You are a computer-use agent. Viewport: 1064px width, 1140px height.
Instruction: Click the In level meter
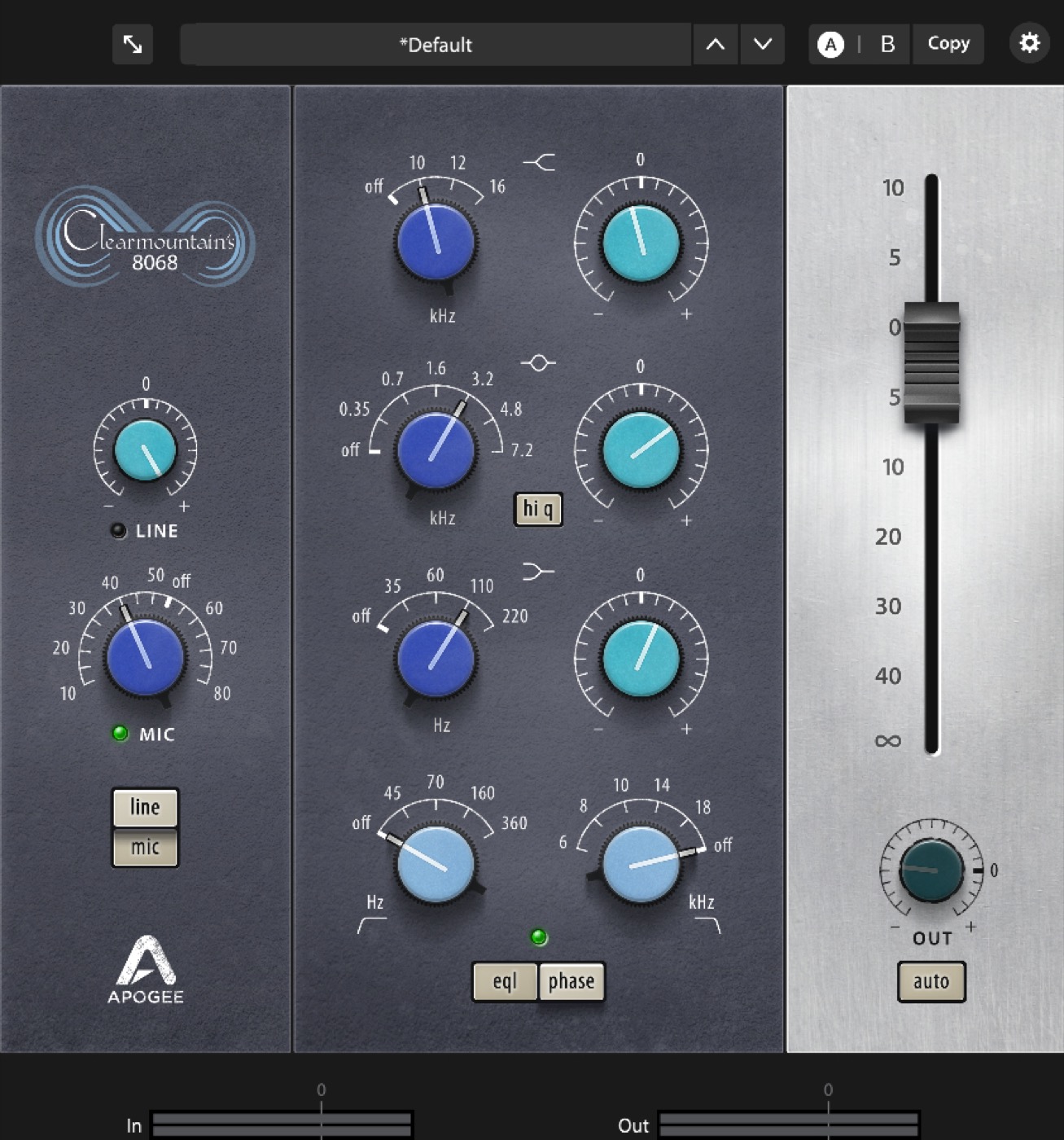point(282,1125)
